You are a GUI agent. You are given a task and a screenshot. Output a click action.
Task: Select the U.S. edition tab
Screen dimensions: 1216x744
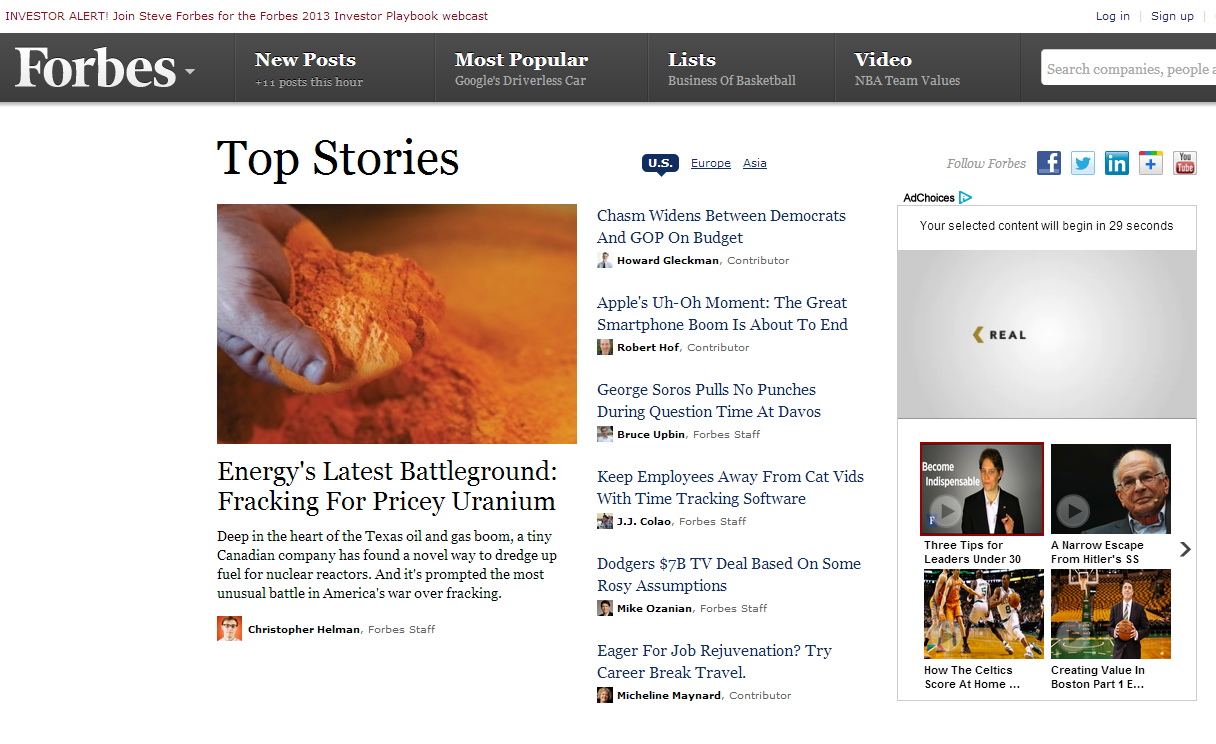(660, 164)
